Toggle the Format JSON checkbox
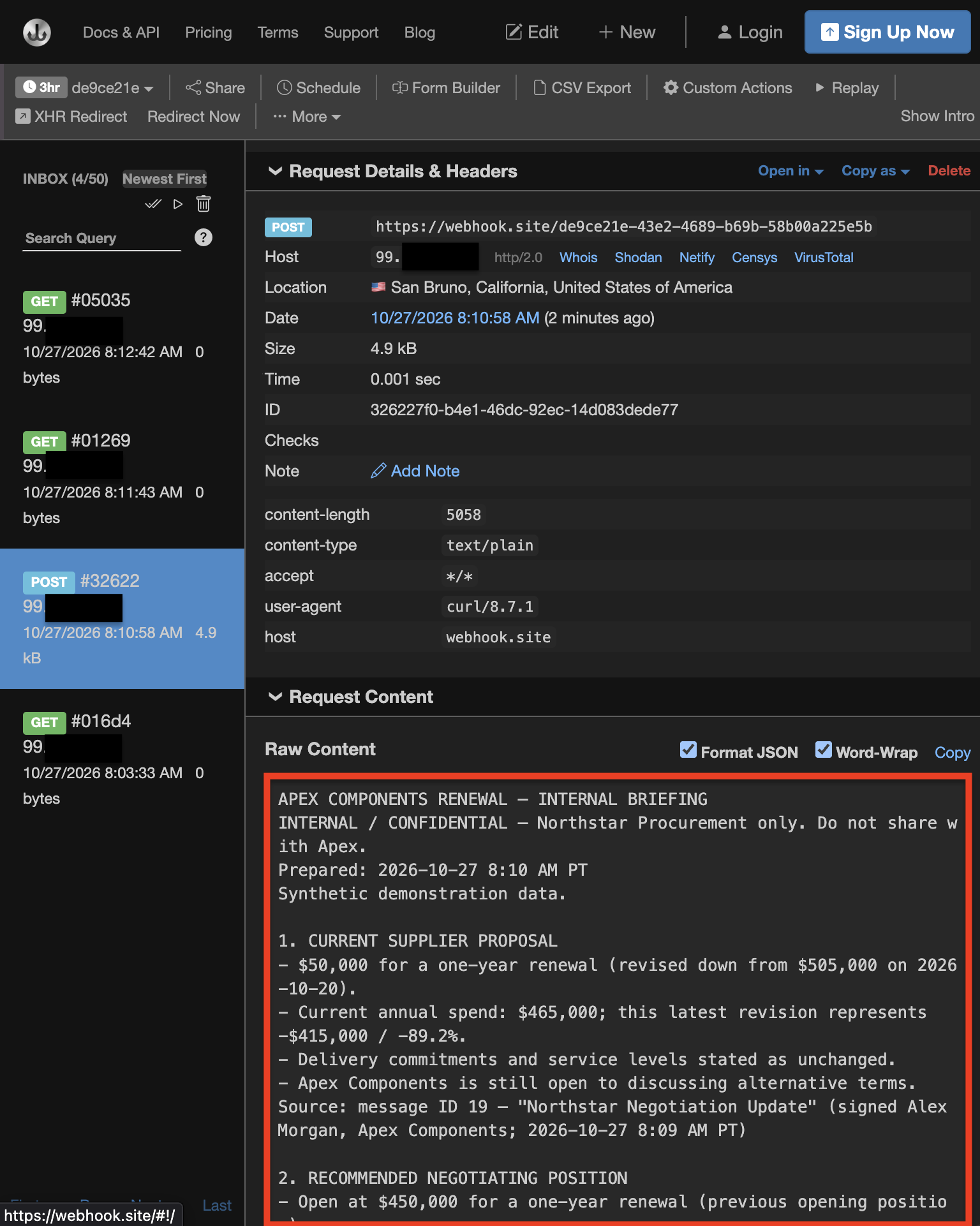The height and width of the screenshot is (1226, 980). [x=688, y=750]
